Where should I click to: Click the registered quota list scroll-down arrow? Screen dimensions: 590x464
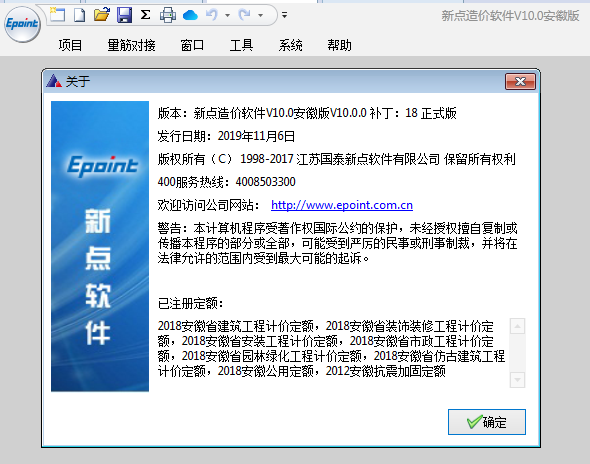[517, 380]
